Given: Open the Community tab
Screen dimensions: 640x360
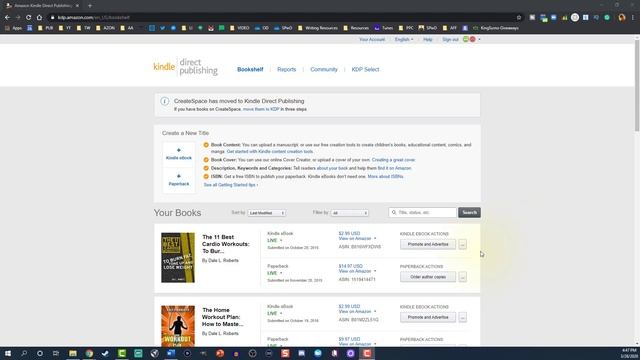Looking at the screenshot, I should tap(324, 69).
